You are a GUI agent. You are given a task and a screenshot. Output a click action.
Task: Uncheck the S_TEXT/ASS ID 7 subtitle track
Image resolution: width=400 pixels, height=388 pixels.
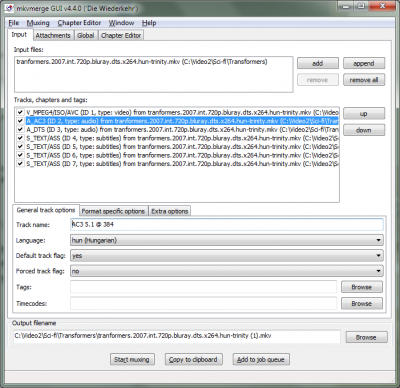click(x=20, y=164)
